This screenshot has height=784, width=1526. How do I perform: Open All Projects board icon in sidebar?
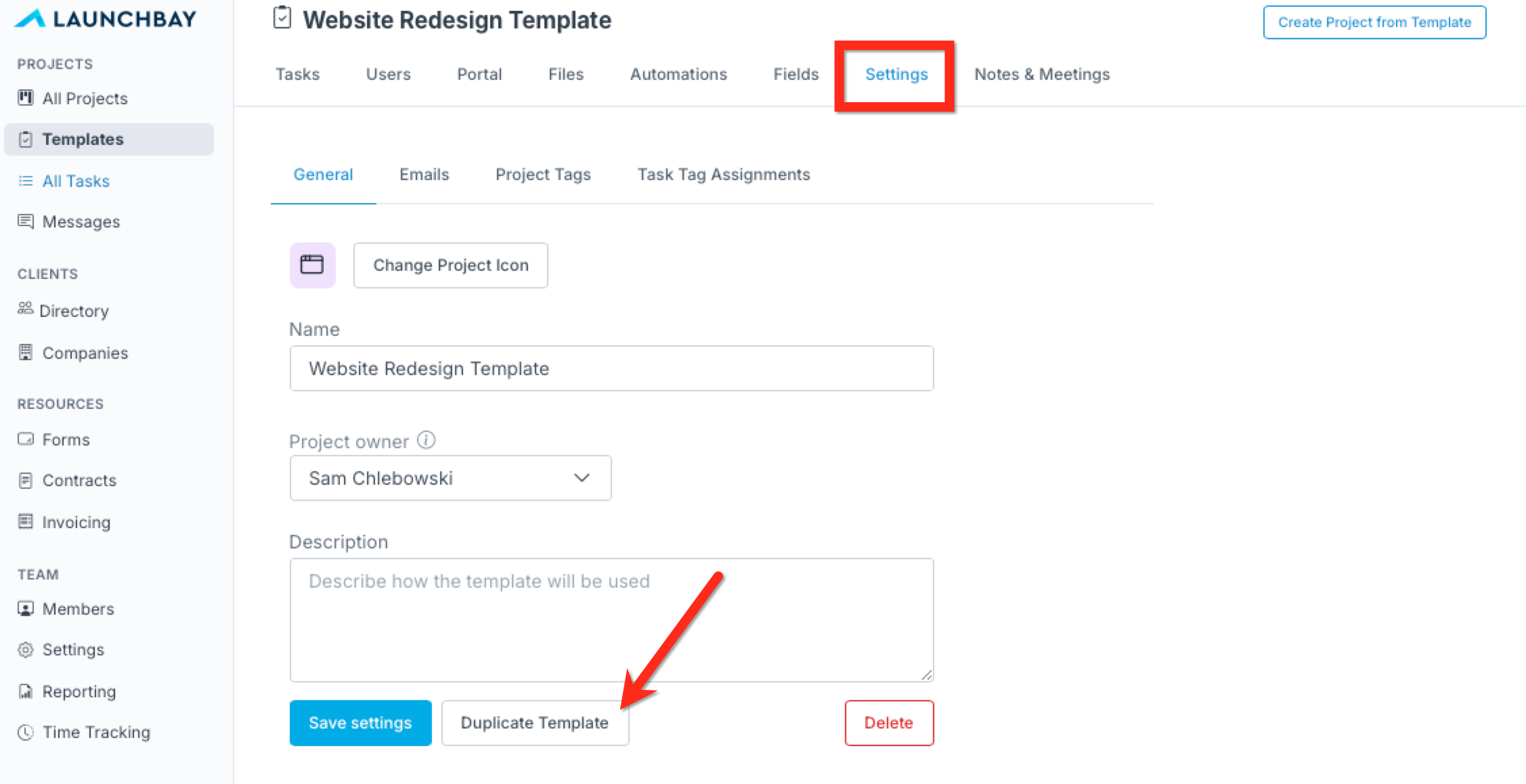click(x=26, y=98)
